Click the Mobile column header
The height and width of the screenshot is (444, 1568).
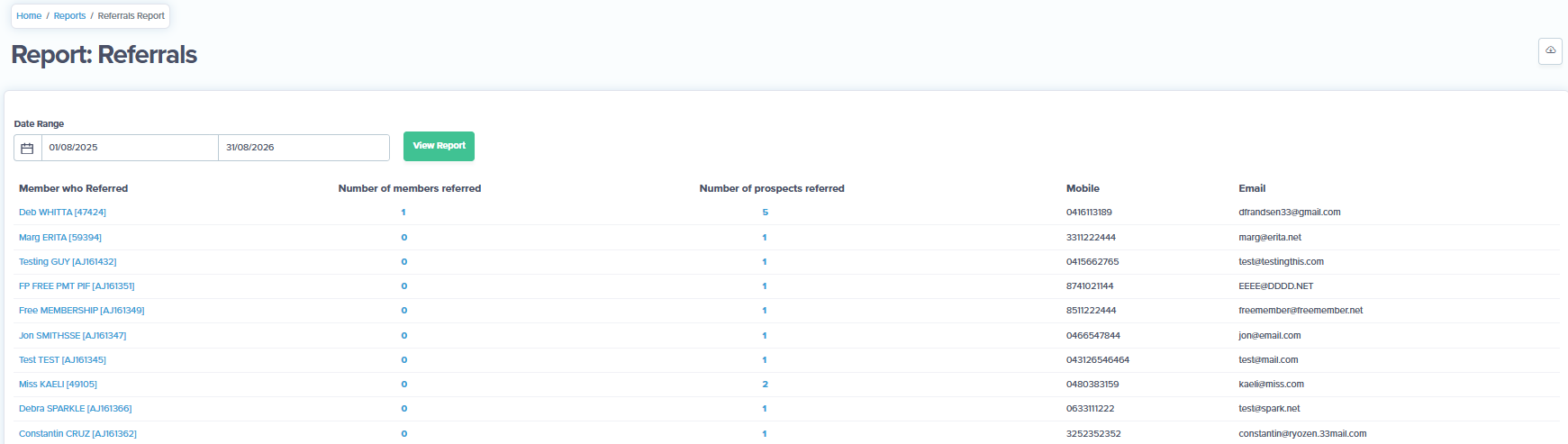coord(1083,188)
